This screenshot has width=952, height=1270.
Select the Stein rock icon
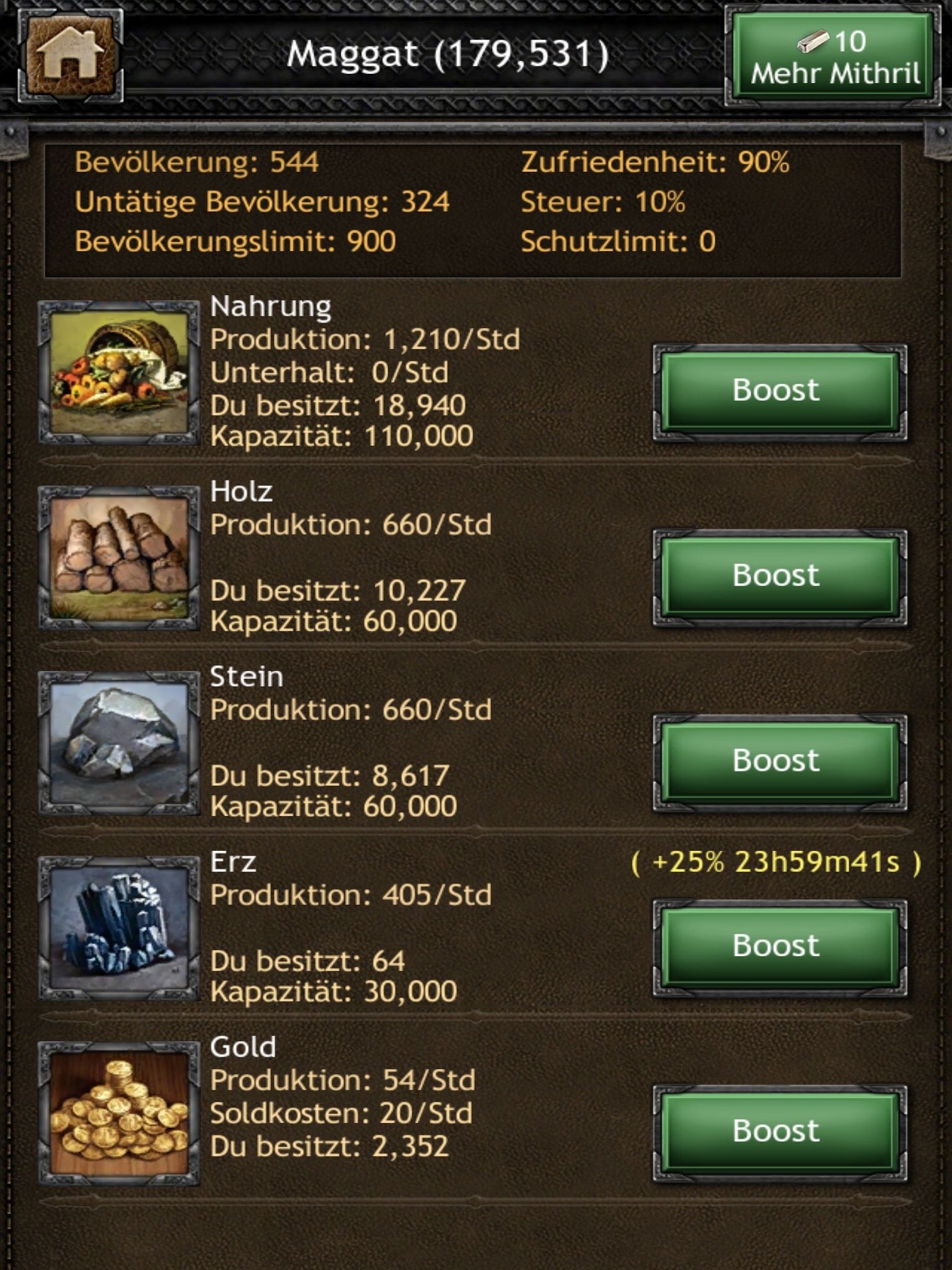(x=119, y=743)
